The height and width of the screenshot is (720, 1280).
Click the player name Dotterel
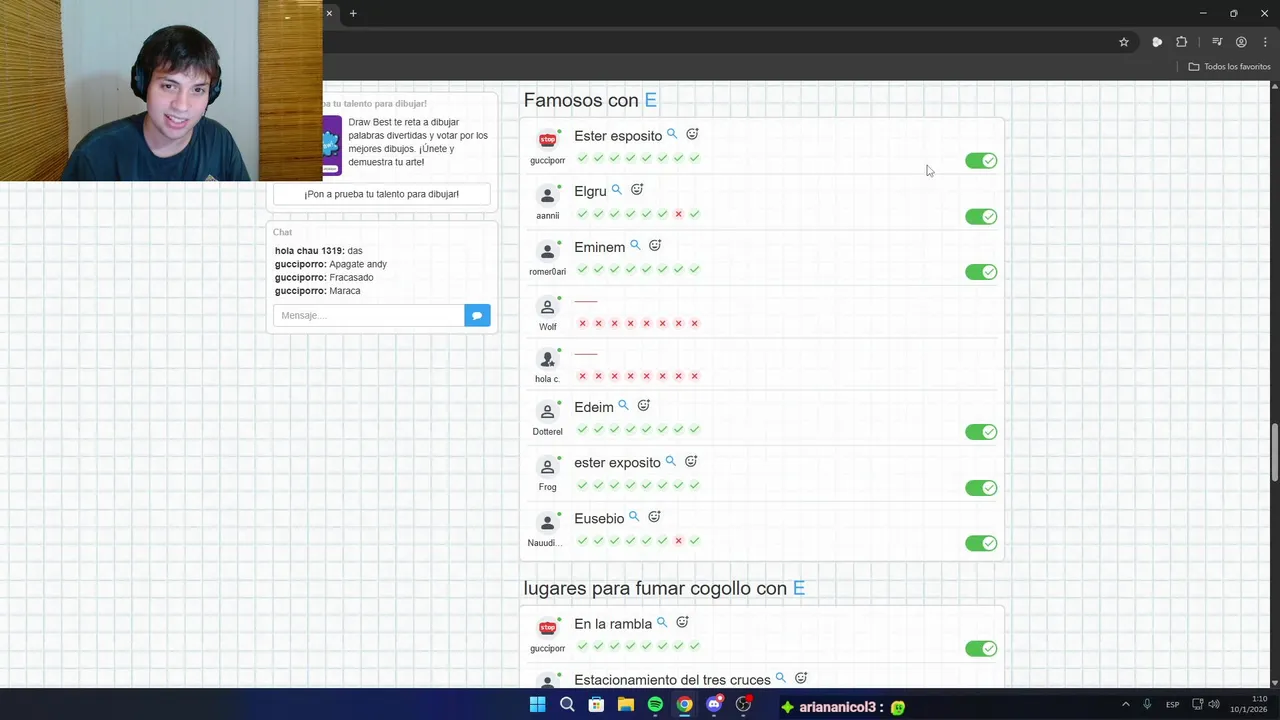coord(547,432)
